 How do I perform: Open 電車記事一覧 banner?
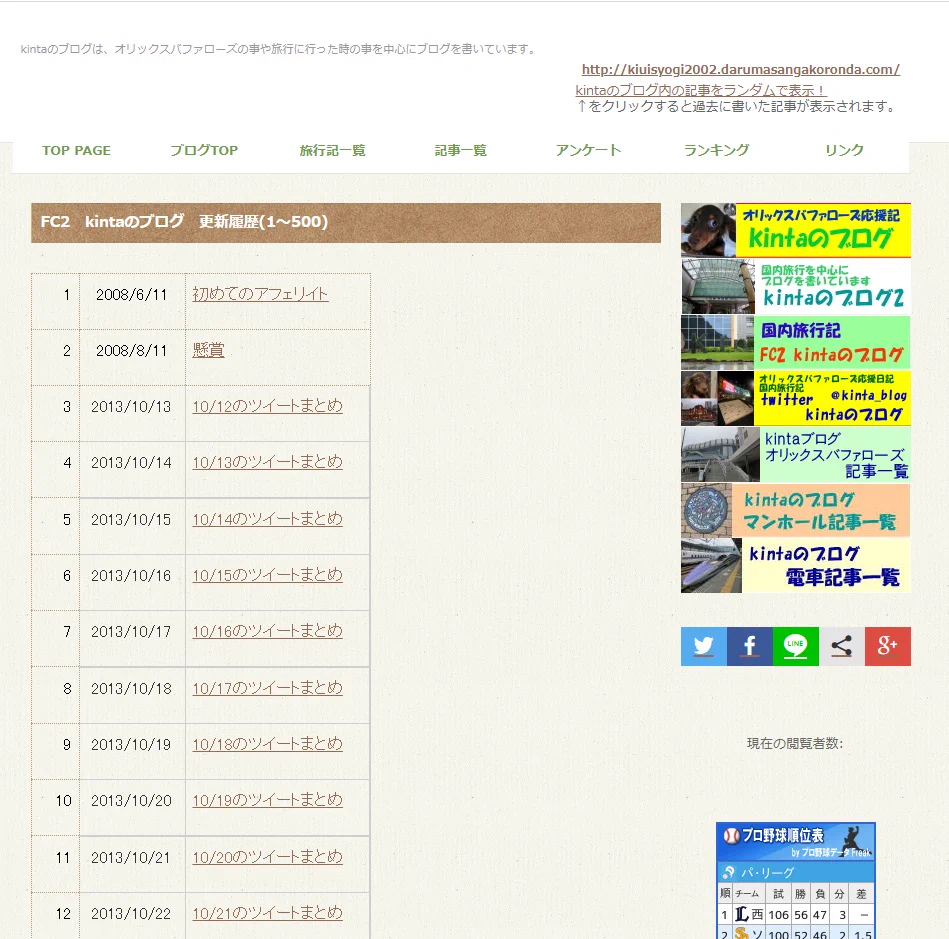click(x=795, y=565)
